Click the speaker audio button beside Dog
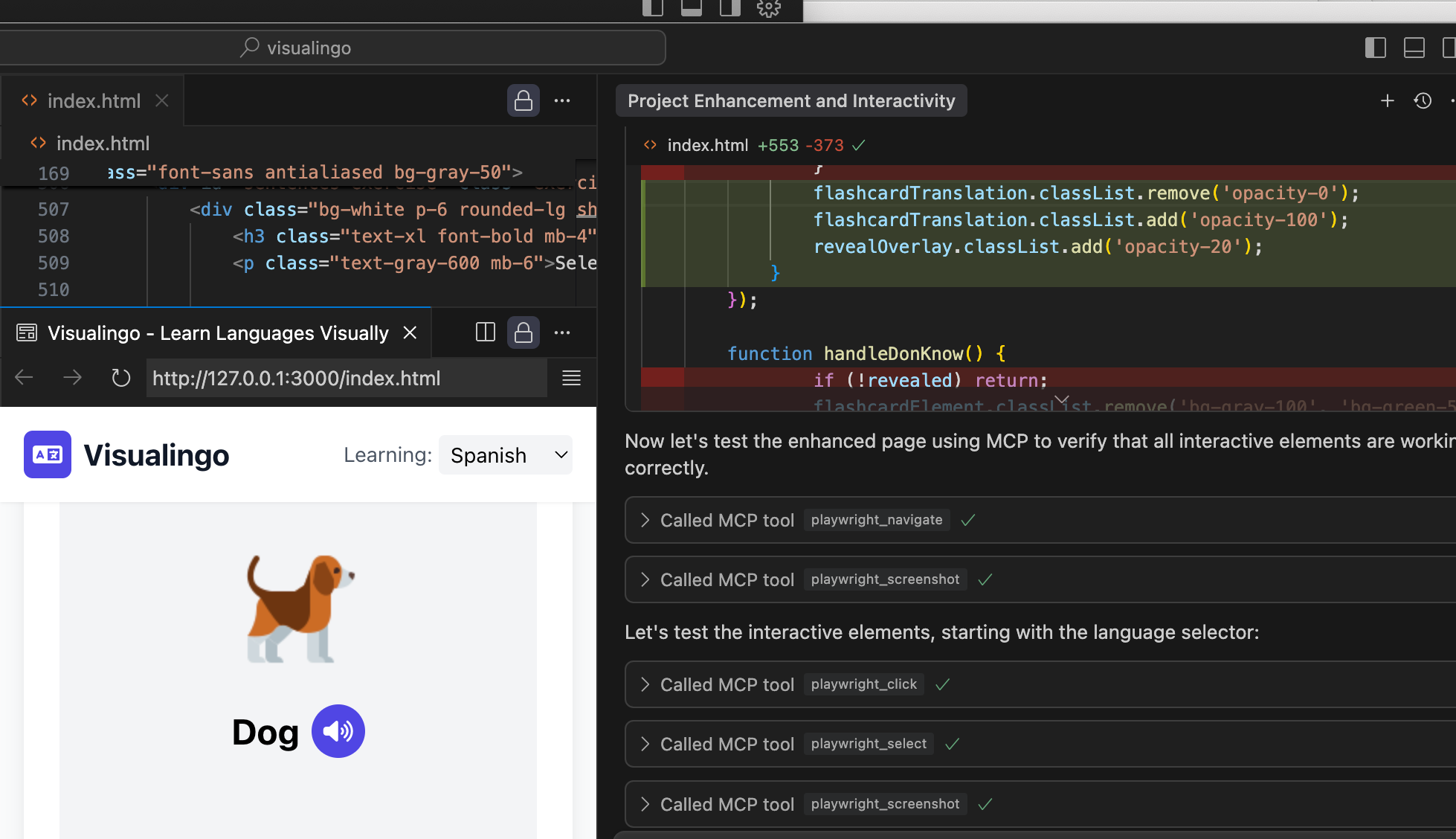This screenshot has height=839, width=1456. [x=338, y=731]
